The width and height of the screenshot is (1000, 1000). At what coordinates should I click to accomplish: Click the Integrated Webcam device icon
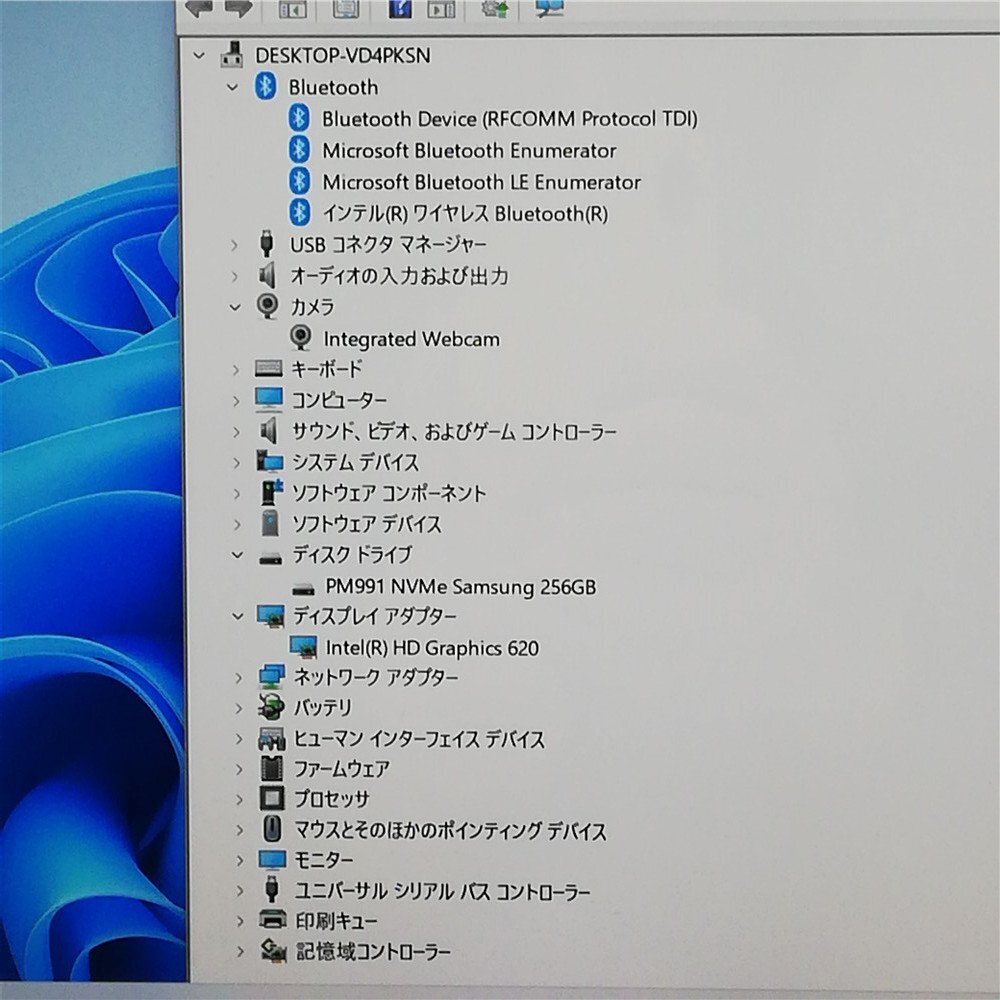[x=300, y=338]
